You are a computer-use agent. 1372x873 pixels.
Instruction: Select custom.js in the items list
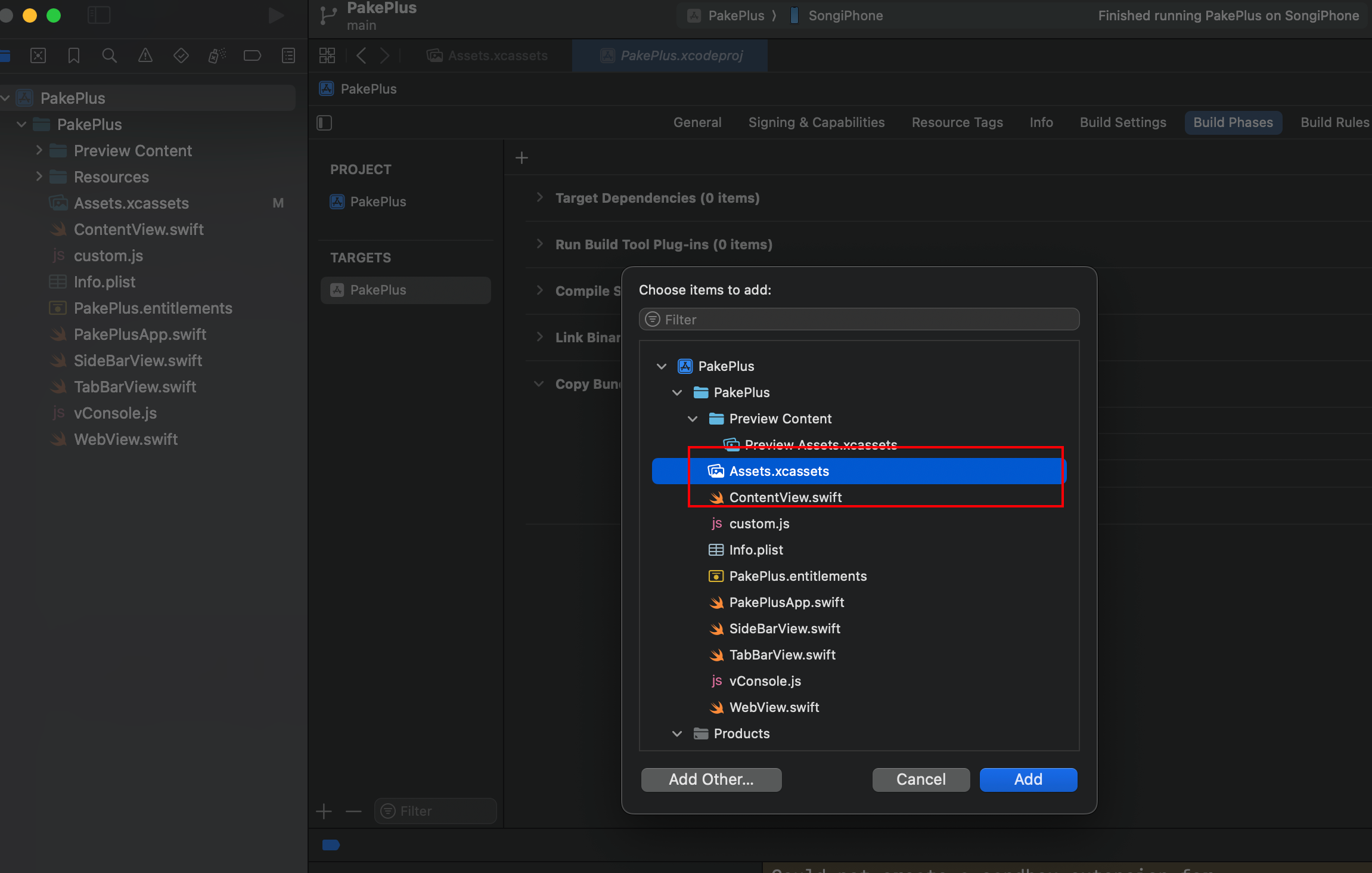(759, 524)
